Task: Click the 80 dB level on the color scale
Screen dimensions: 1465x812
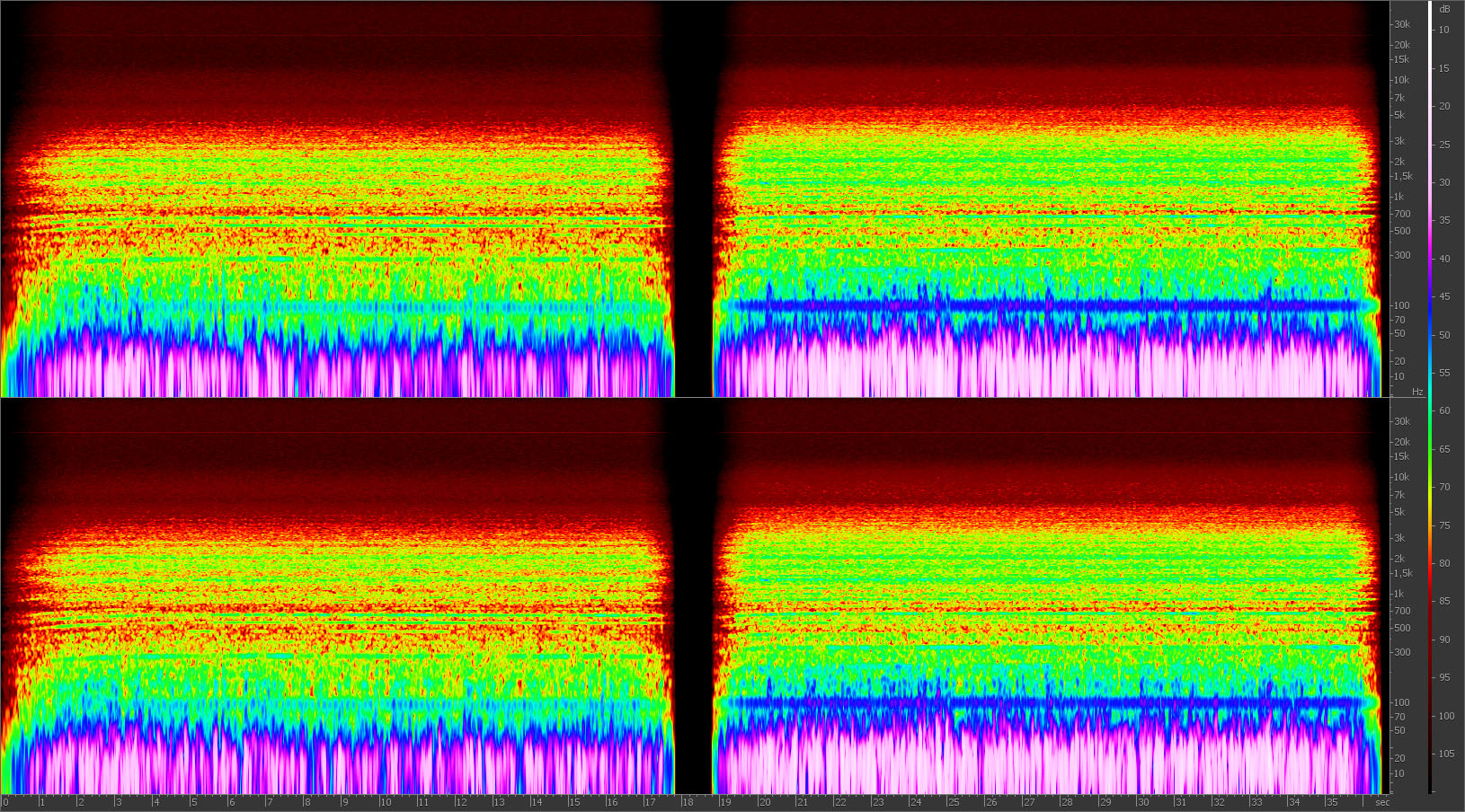Action: coord(1444,563)
